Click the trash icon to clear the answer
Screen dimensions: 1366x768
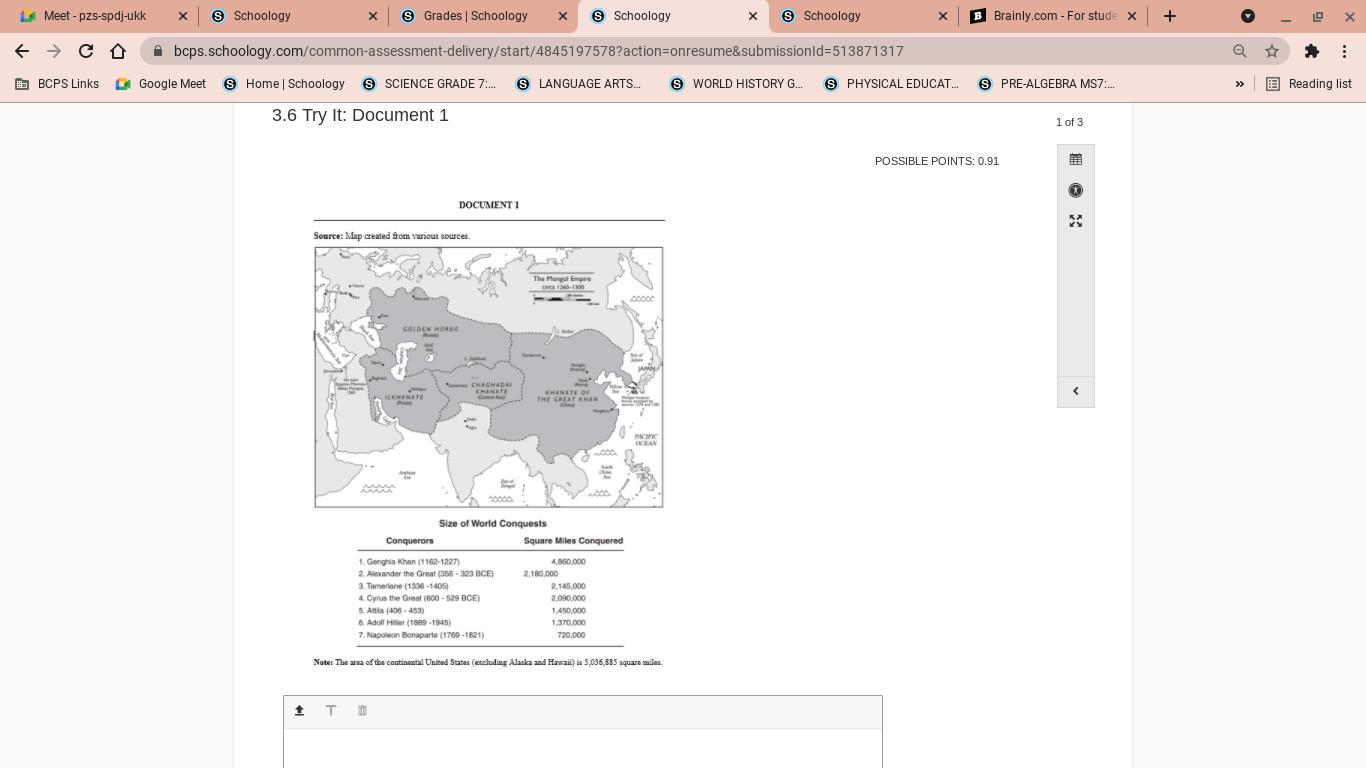pyautogui.click(x=362, y=710)
